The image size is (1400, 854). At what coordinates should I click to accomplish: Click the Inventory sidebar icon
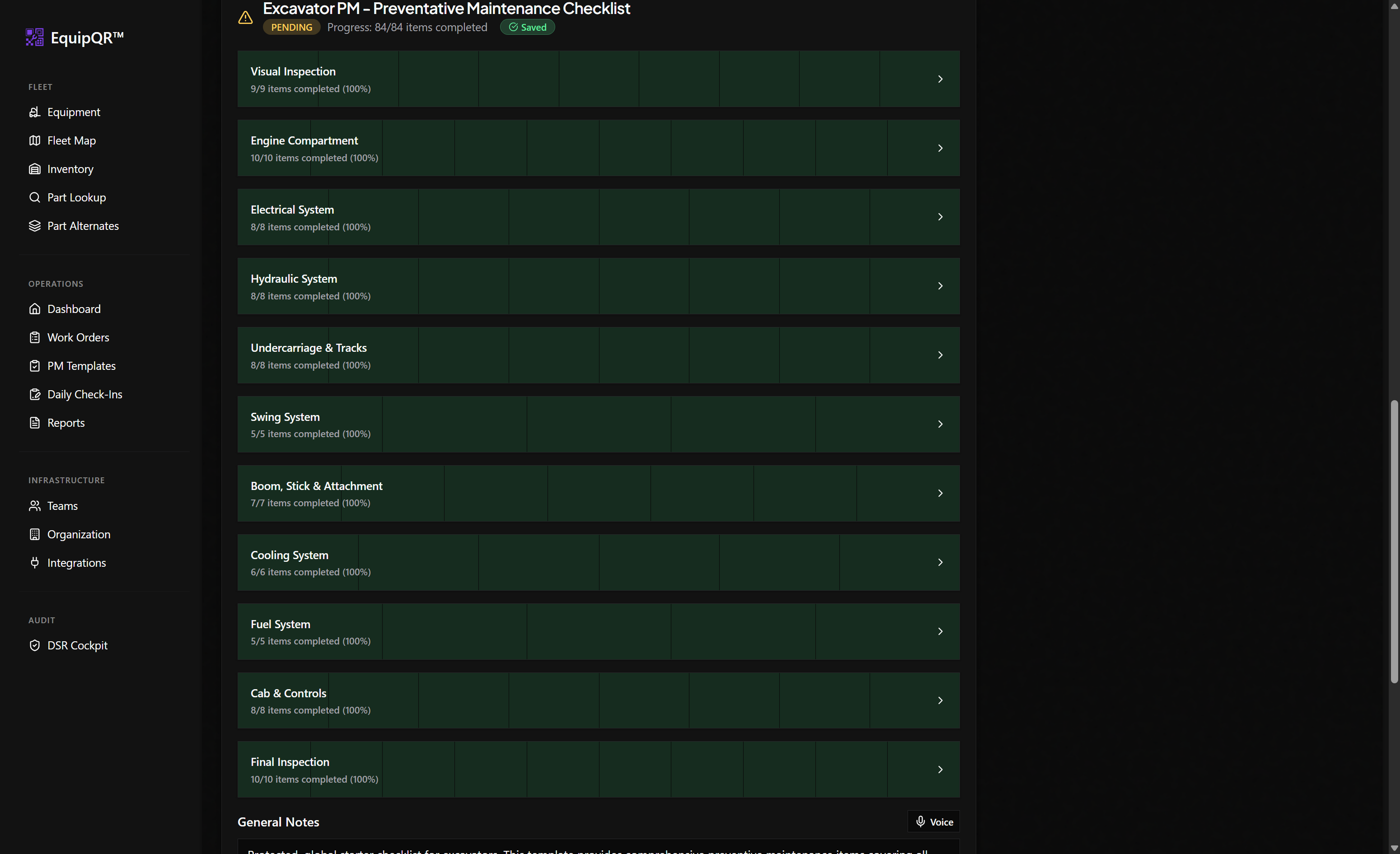(35, 169)
